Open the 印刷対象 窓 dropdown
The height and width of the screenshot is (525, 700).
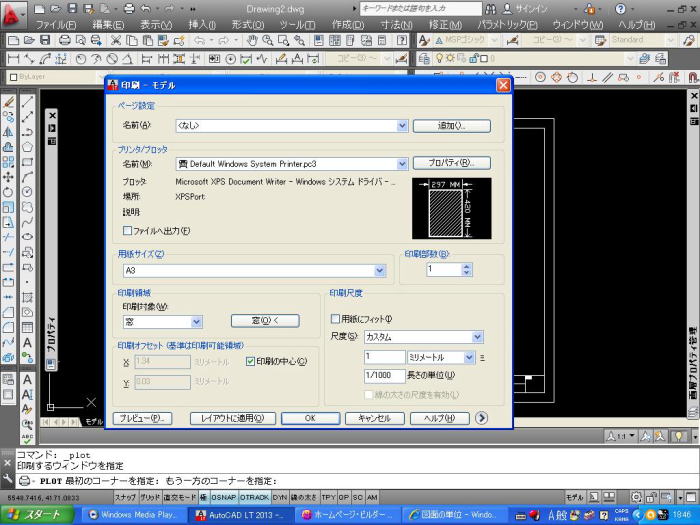pyautogui.click(x=196, y=322)
